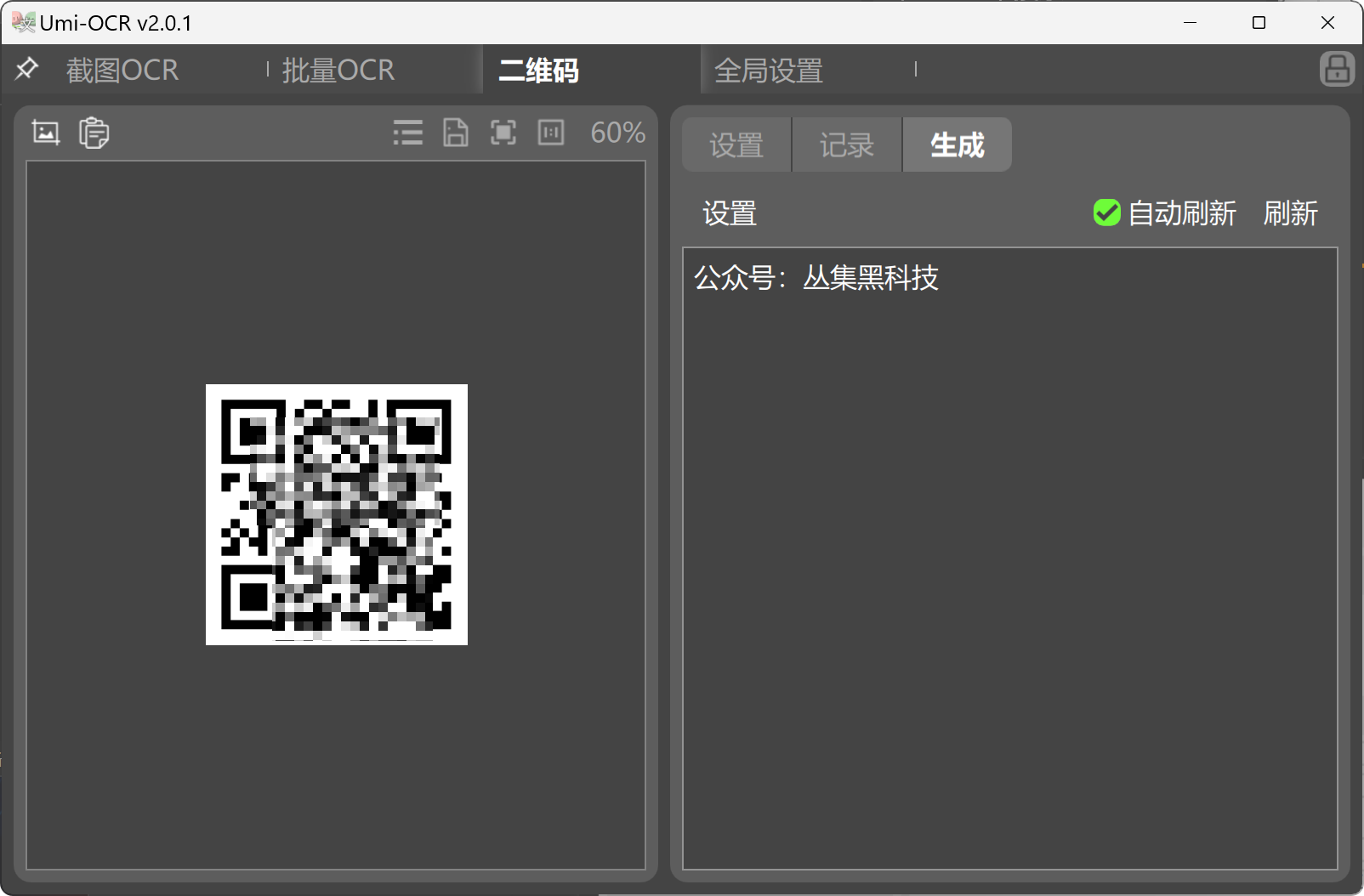The width and height of the screenshot is (1364, 896).
Task: Click the generated QR code image
Action: pyautogui.click(x=337, y=514)
